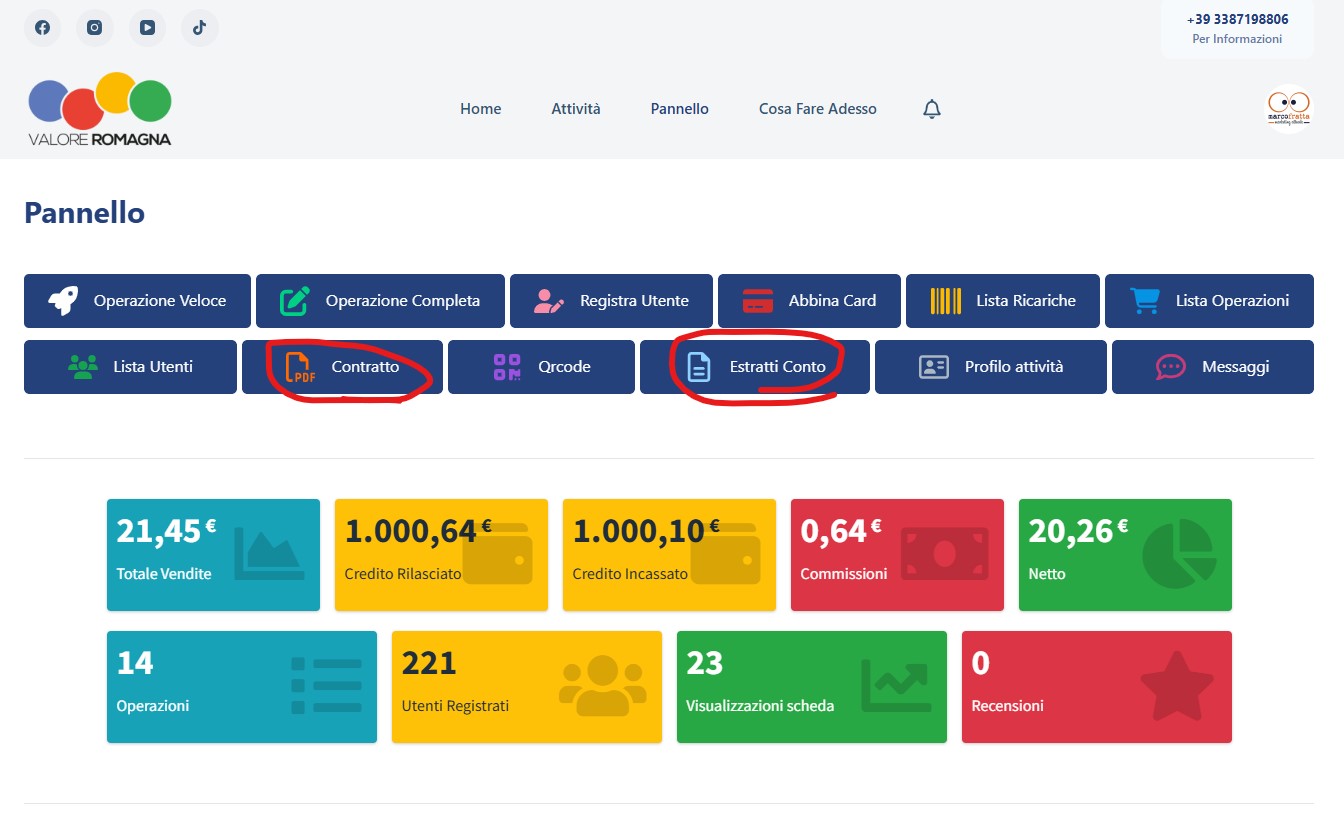Open the Instagram social icon

click(x=95, y=28)
